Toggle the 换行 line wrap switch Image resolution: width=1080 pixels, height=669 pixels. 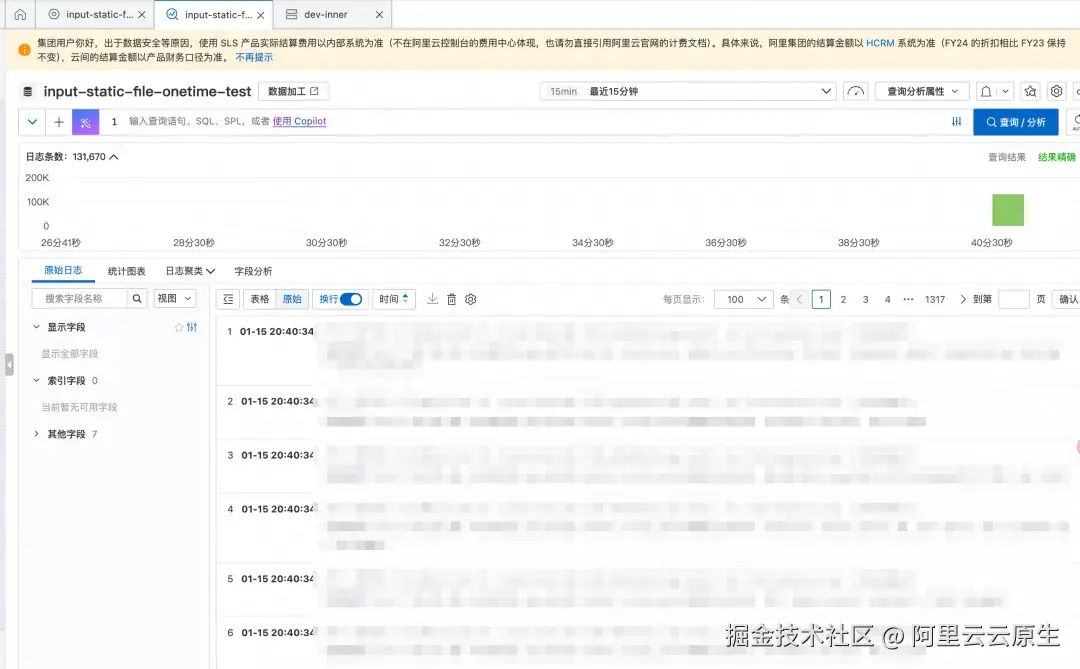click(x=351, y=299)
